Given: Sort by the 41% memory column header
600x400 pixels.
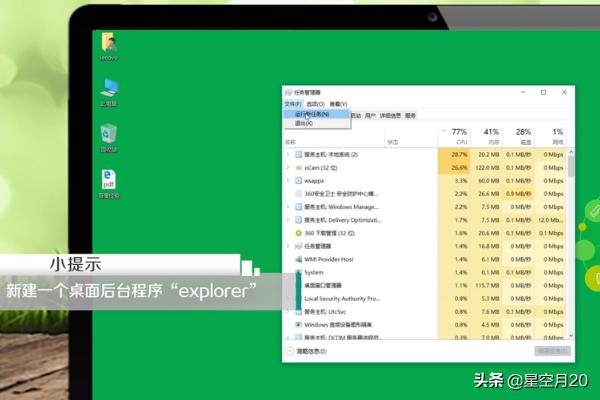Looking at the screenshot, I should click(486, 136).
